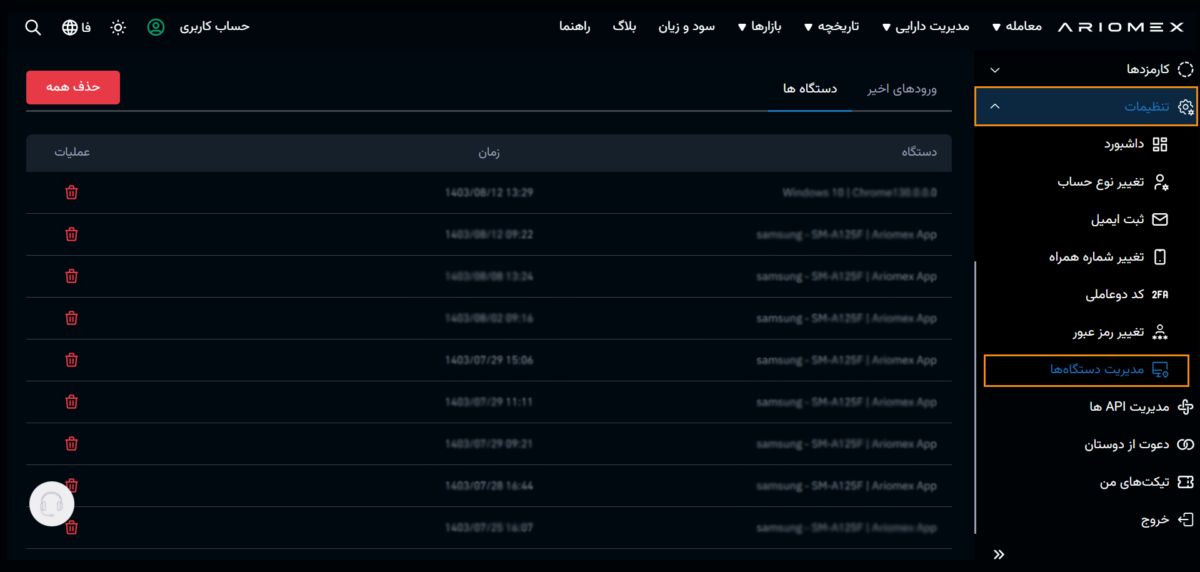Image resolution: width=1200 pixels, height=572 pixels.
Task: Toggle light/dark theme sun icon
Action: [x=118, y=27]
